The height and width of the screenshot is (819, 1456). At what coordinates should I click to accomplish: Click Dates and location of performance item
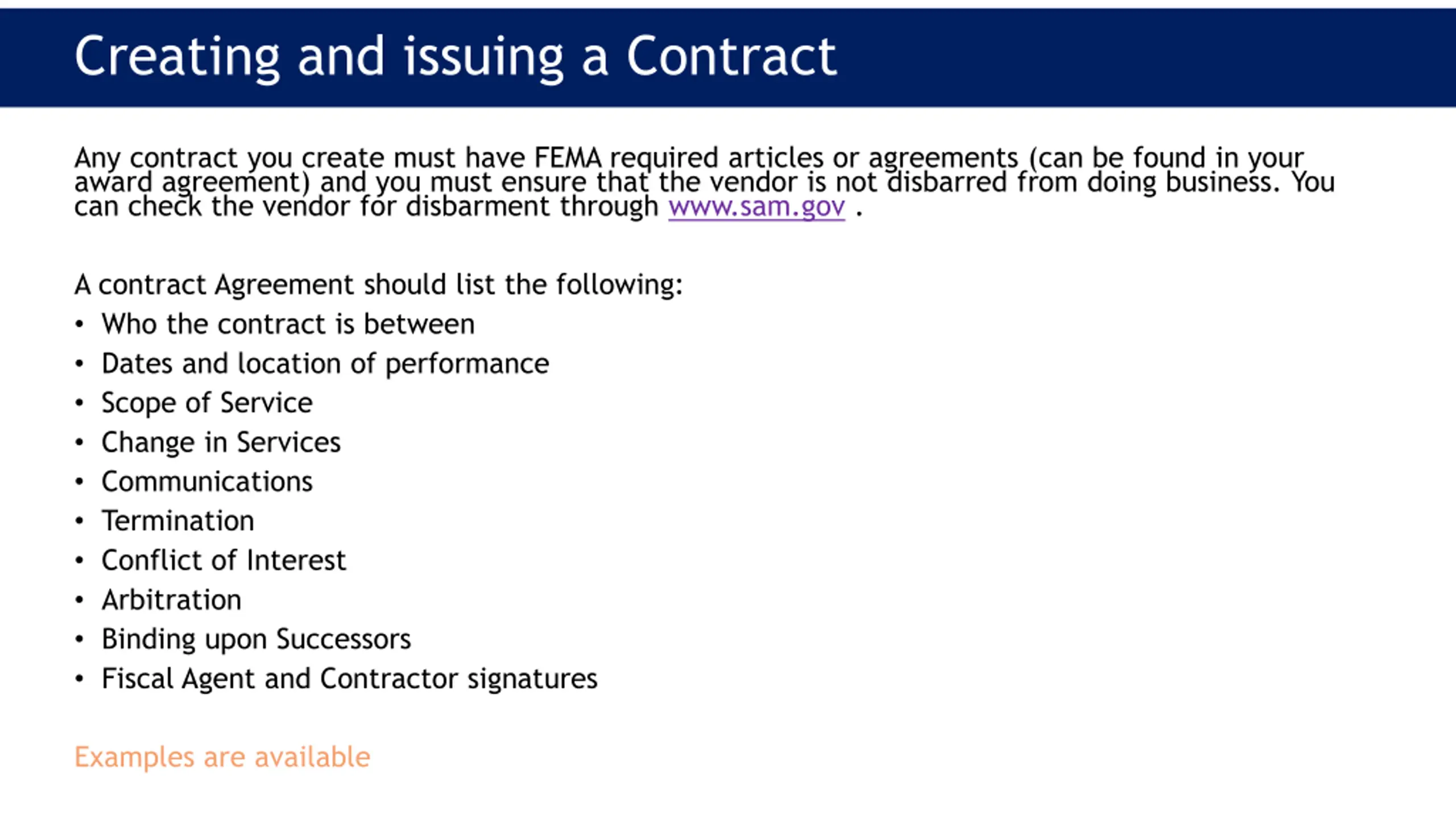(x=325, y=364)
